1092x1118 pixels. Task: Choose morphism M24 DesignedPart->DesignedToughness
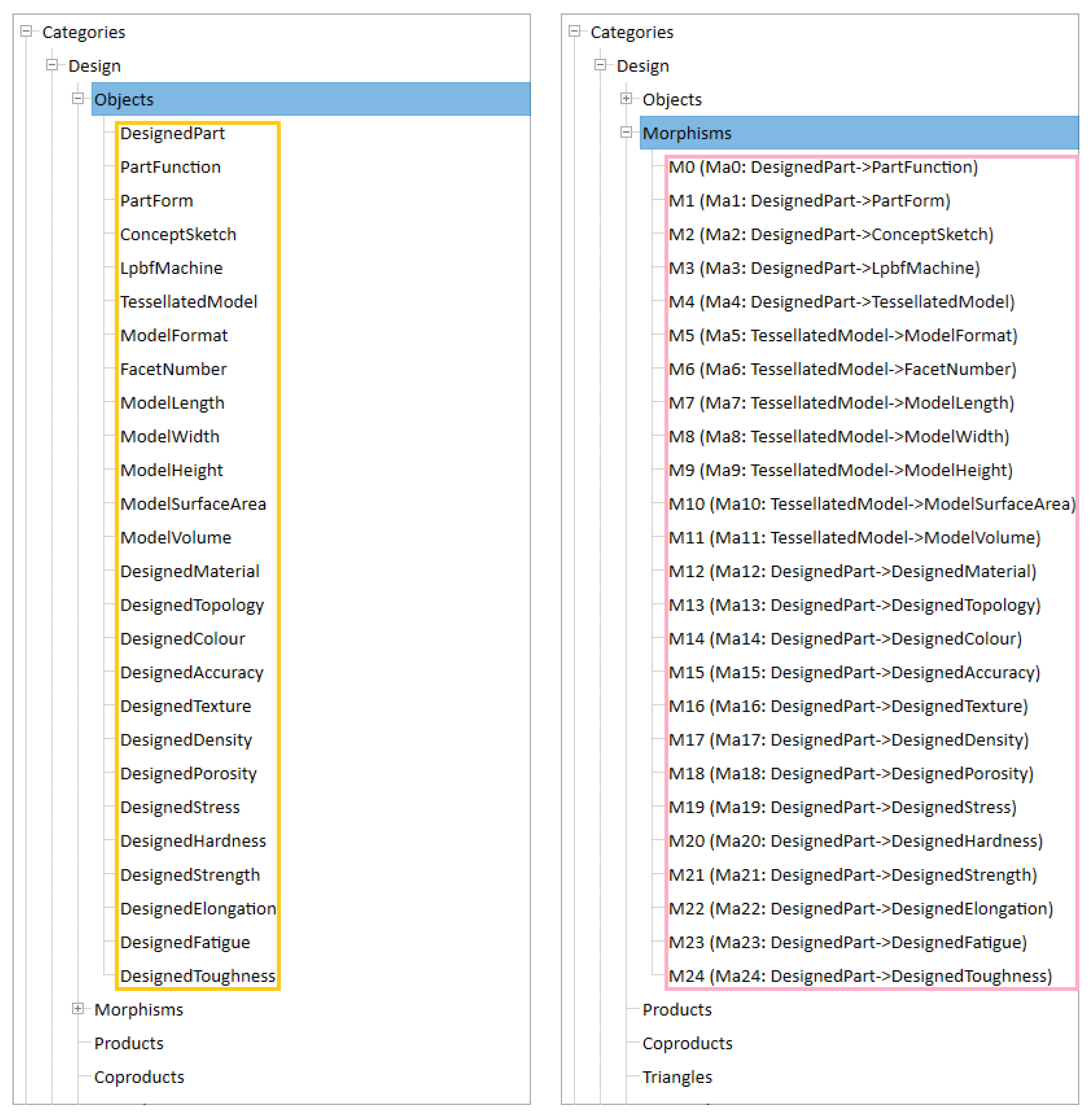[860, 976]
